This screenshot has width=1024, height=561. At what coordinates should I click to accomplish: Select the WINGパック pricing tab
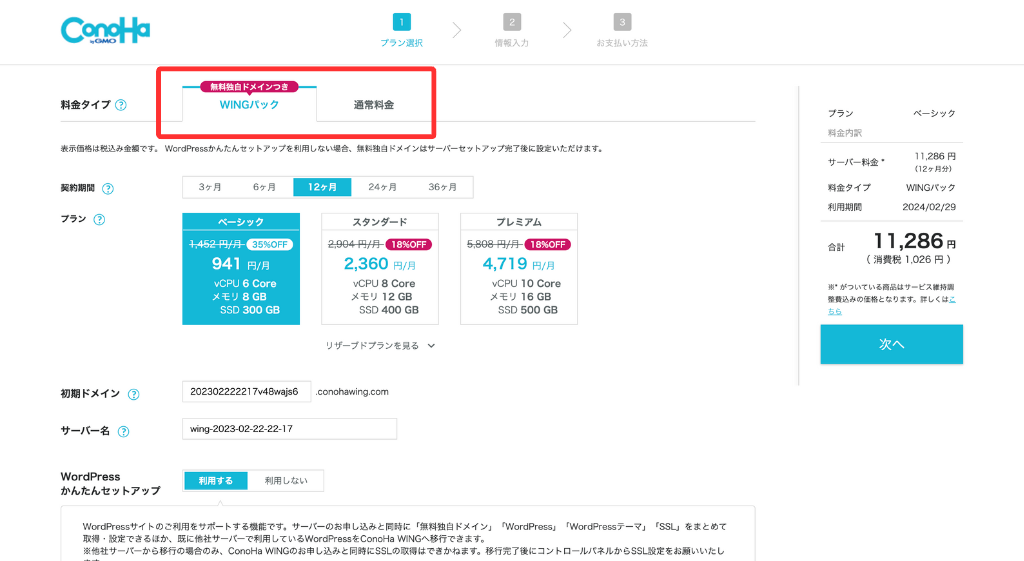249,104
